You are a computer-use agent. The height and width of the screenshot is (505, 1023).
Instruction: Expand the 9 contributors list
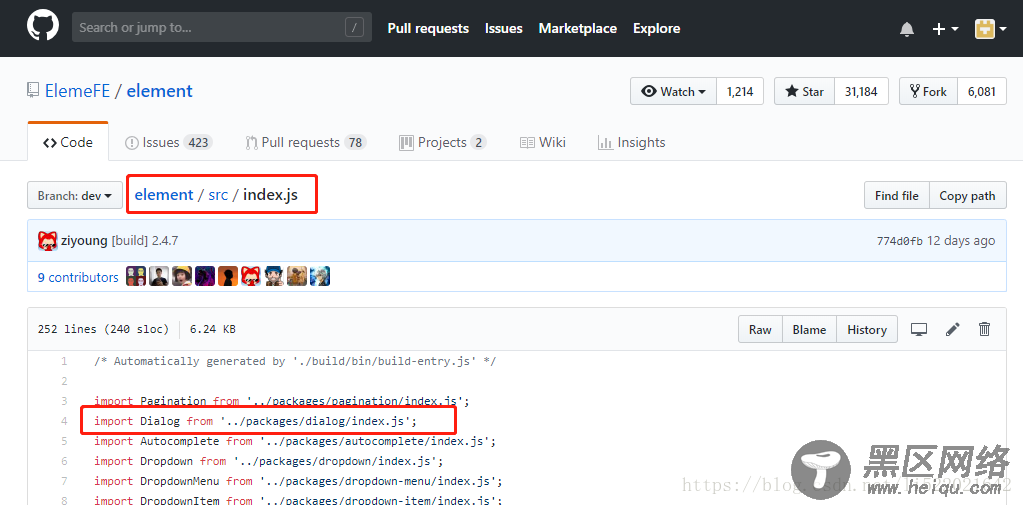(x=78, y=277)
